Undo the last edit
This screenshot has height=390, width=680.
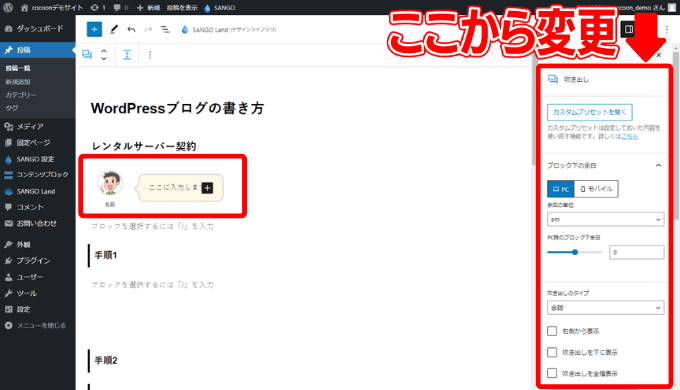coord(131,29)
